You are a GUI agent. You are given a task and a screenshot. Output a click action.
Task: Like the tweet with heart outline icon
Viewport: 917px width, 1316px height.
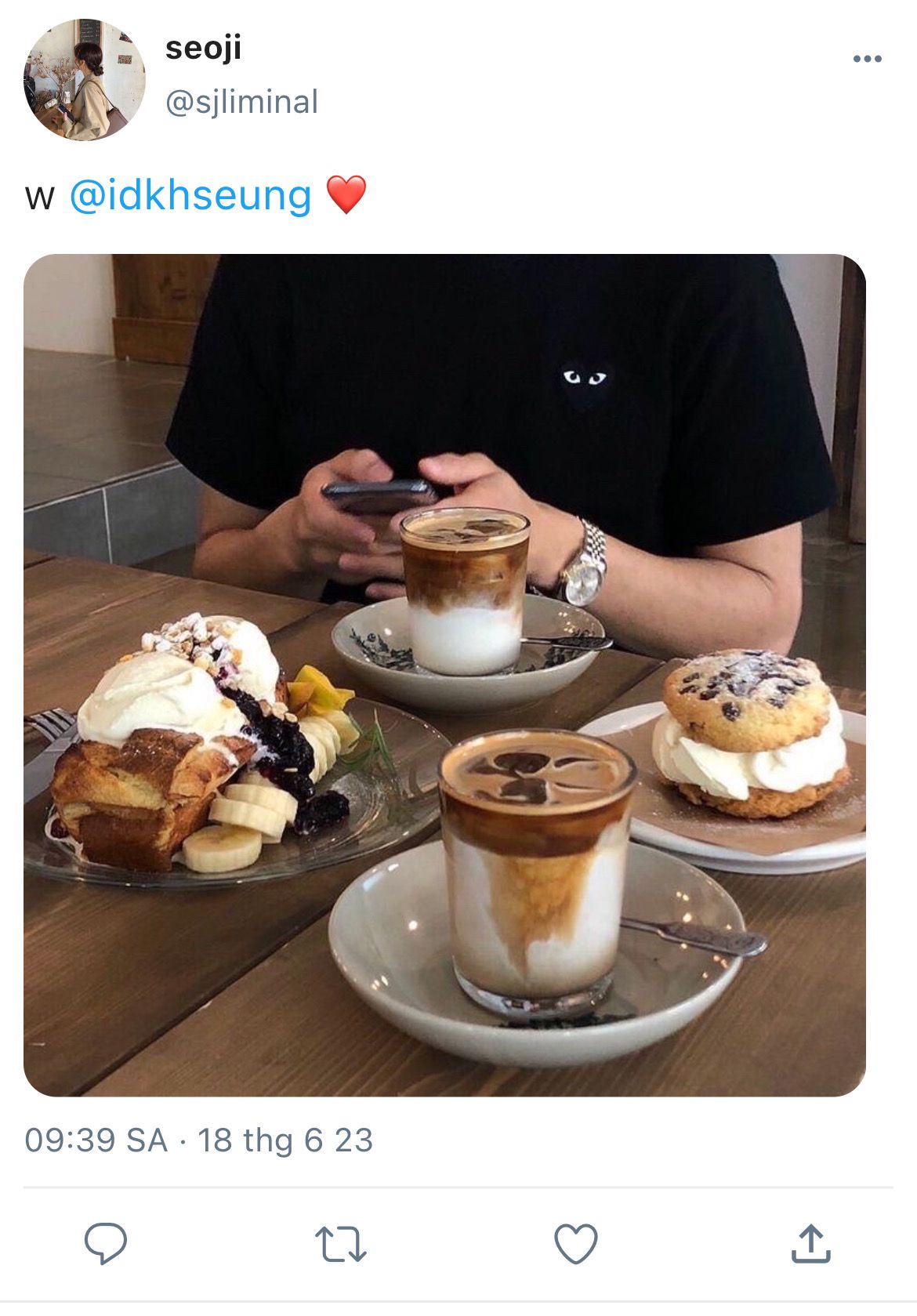576,1243
